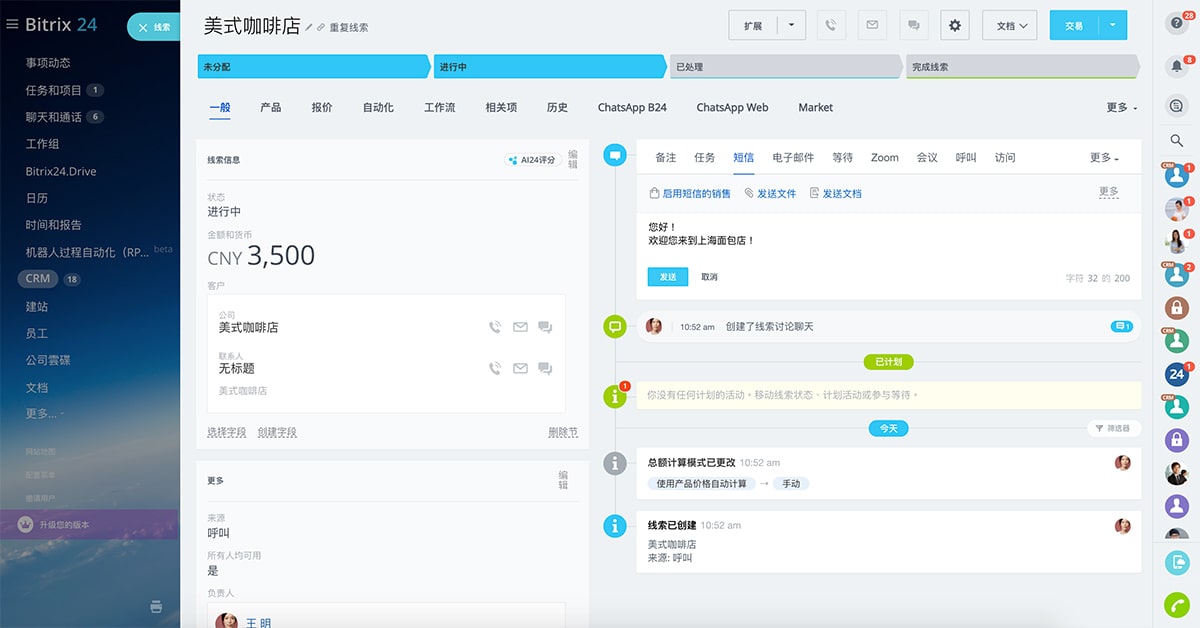Click in the SMS message text area
Viewport: 1200px width, 628px height.
[889, 235]
